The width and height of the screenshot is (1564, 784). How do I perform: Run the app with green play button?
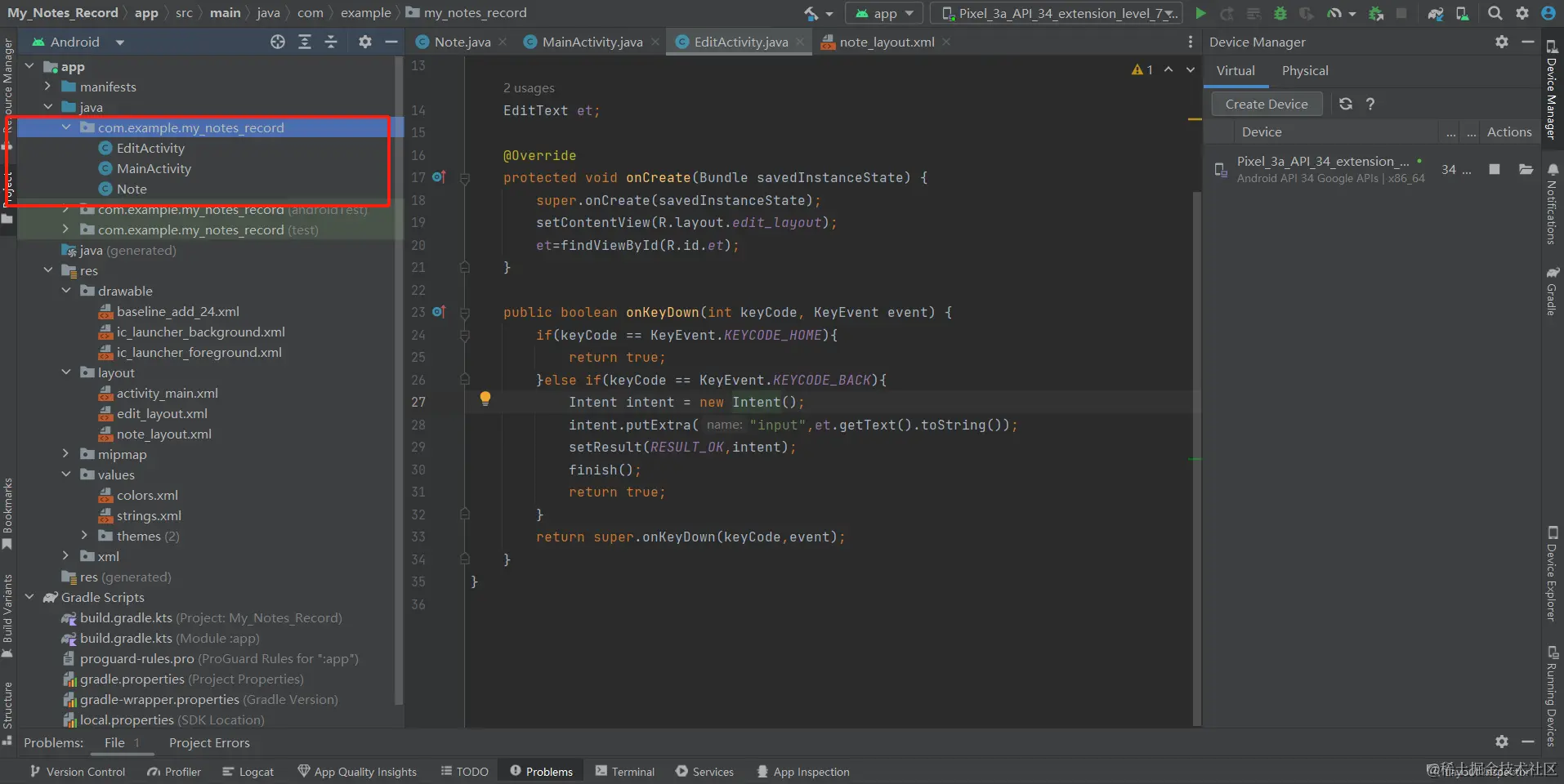(1200, 13)
